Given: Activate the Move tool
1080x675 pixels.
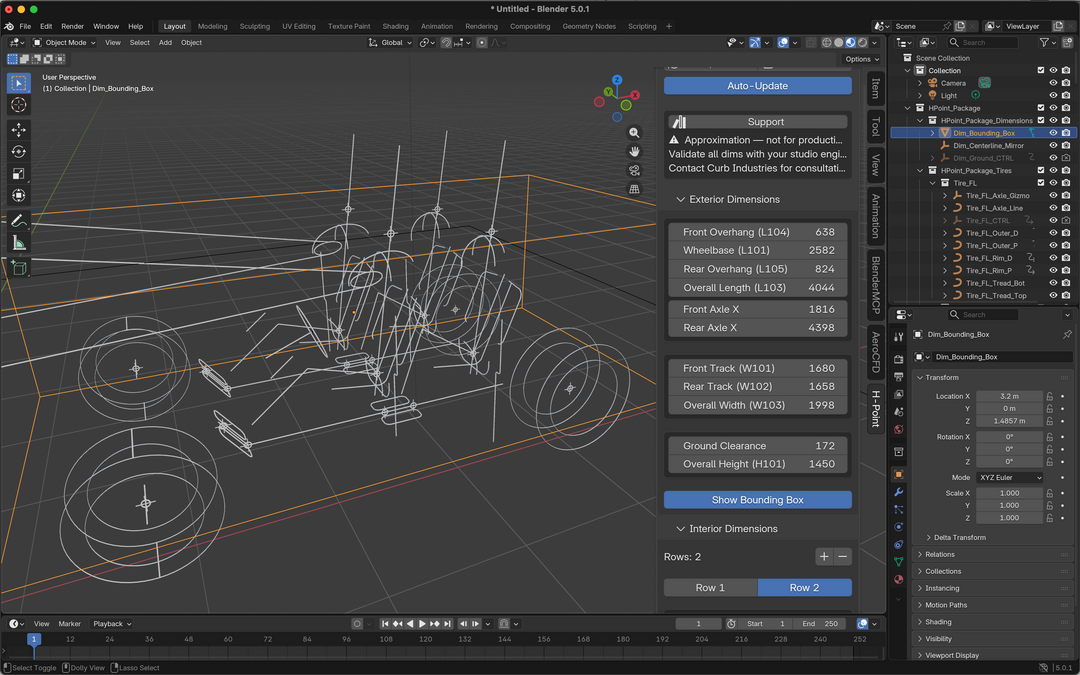Looking at the screenshot, I should 19,129.
